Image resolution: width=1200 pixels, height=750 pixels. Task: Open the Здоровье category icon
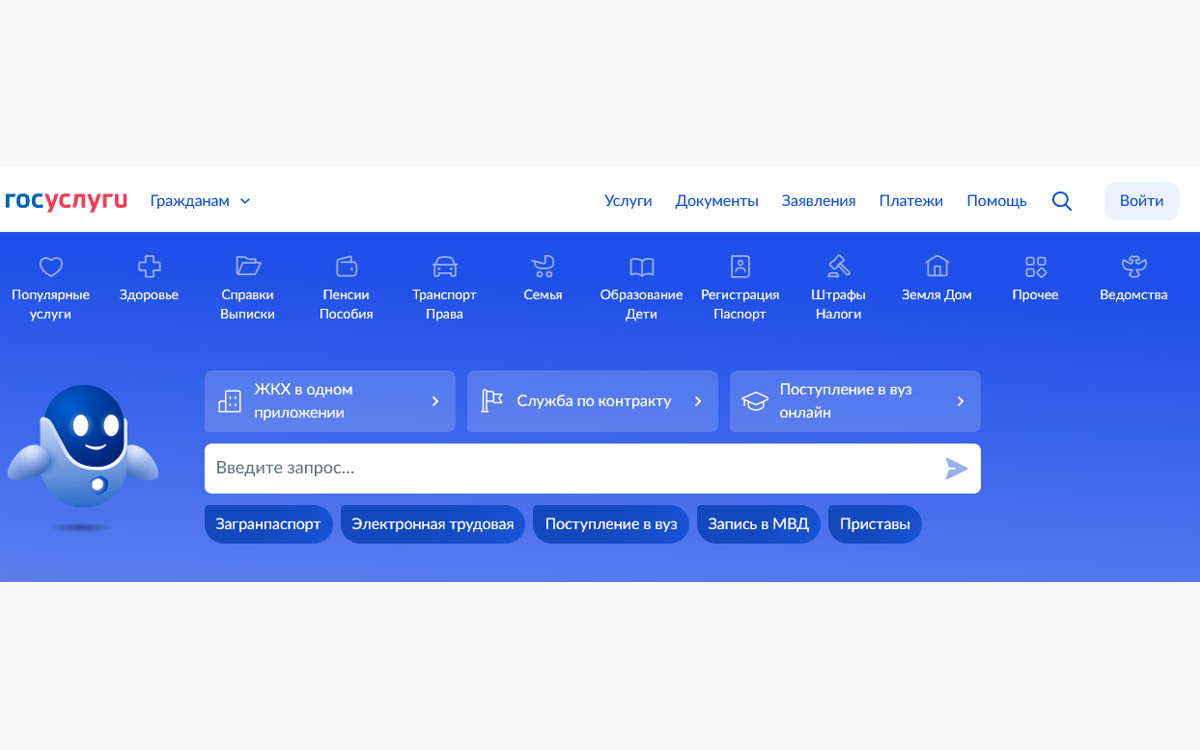tap(148, 266)
